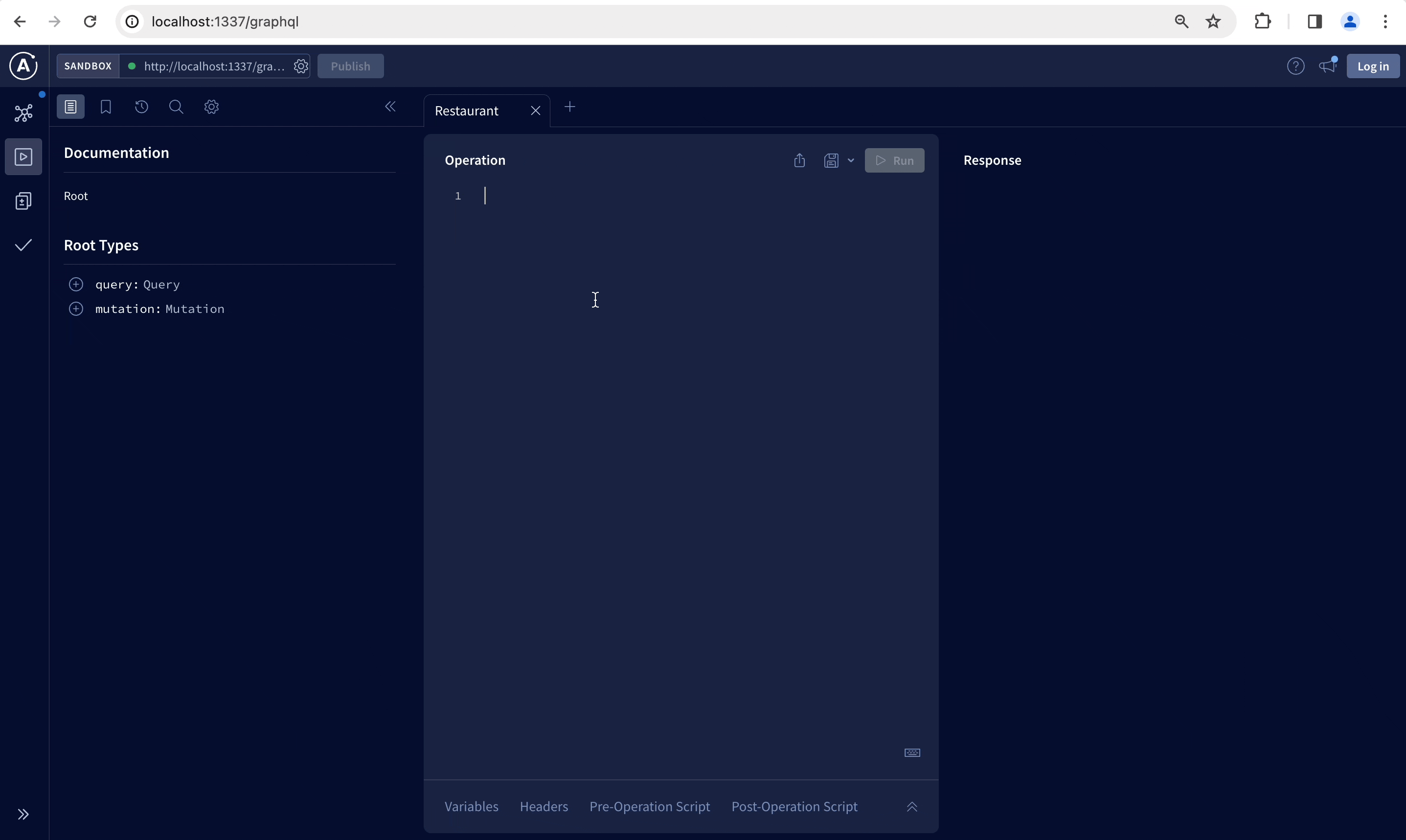1406x840 pixels.
Task: Select the Explorer sidebar icon
Action: click(x=23, y=157)
